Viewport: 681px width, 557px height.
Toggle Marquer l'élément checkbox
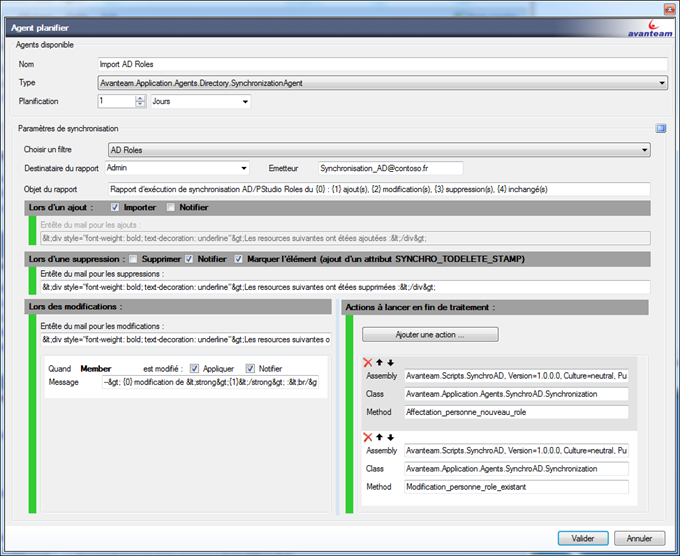tap(239, 259)
